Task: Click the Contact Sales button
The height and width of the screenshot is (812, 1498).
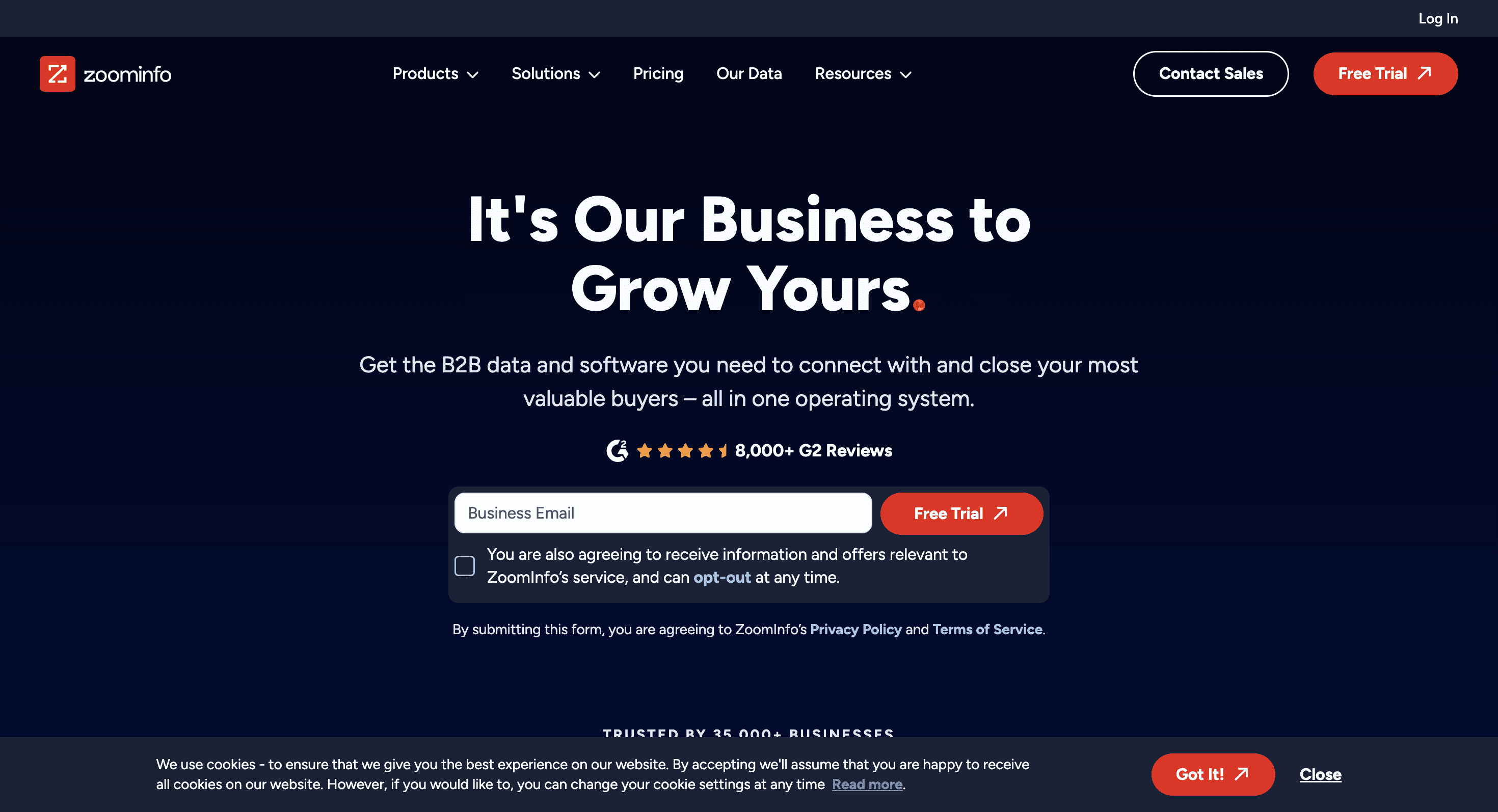Action: click(1211, 74)
